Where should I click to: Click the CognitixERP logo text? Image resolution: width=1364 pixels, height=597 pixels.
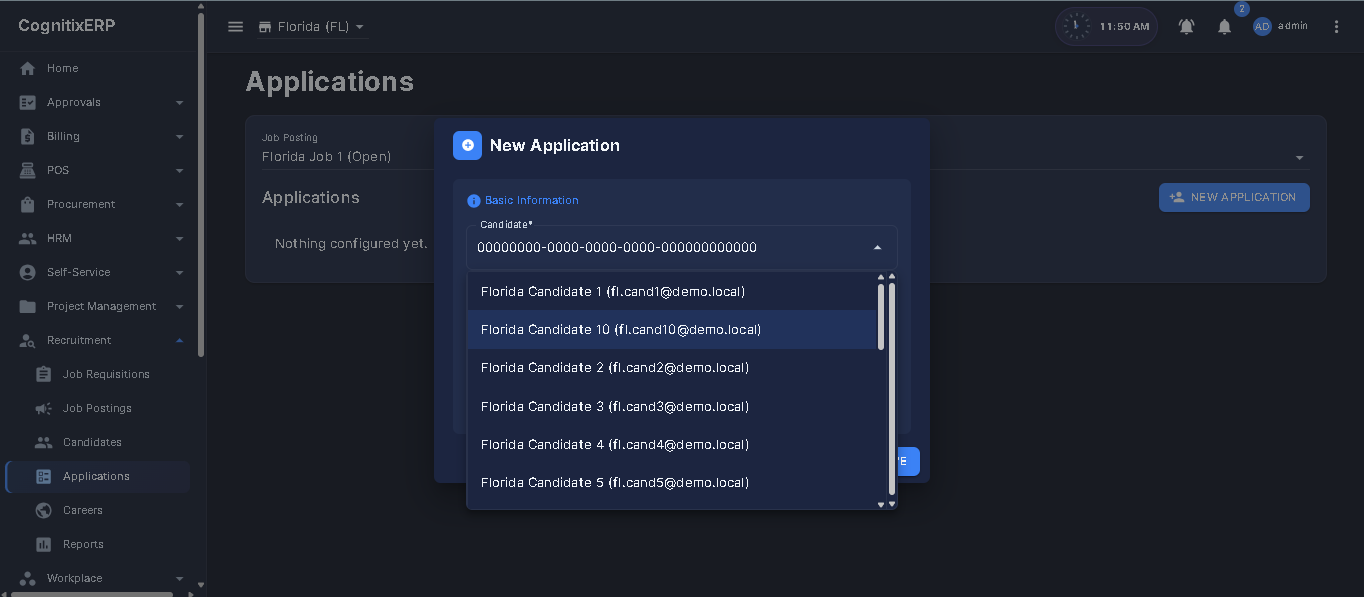pos(67,25)
